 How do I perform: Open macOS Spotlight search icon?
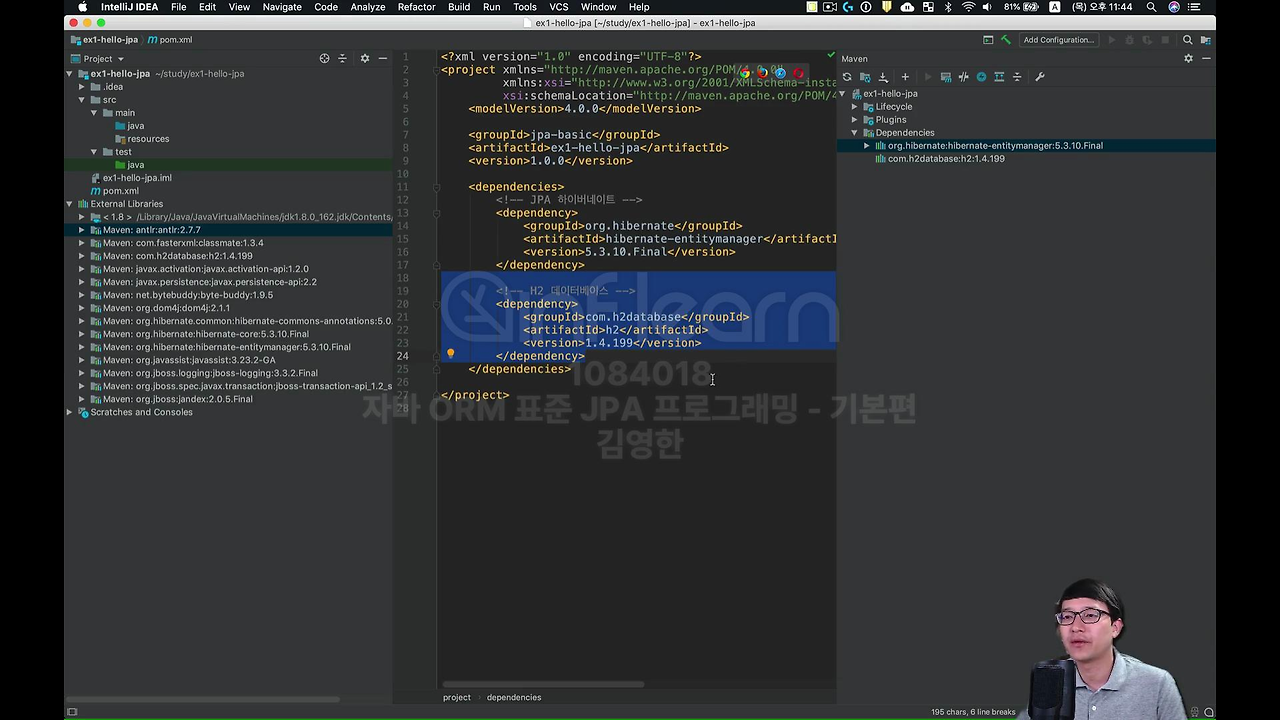(x=1151, y=7)
